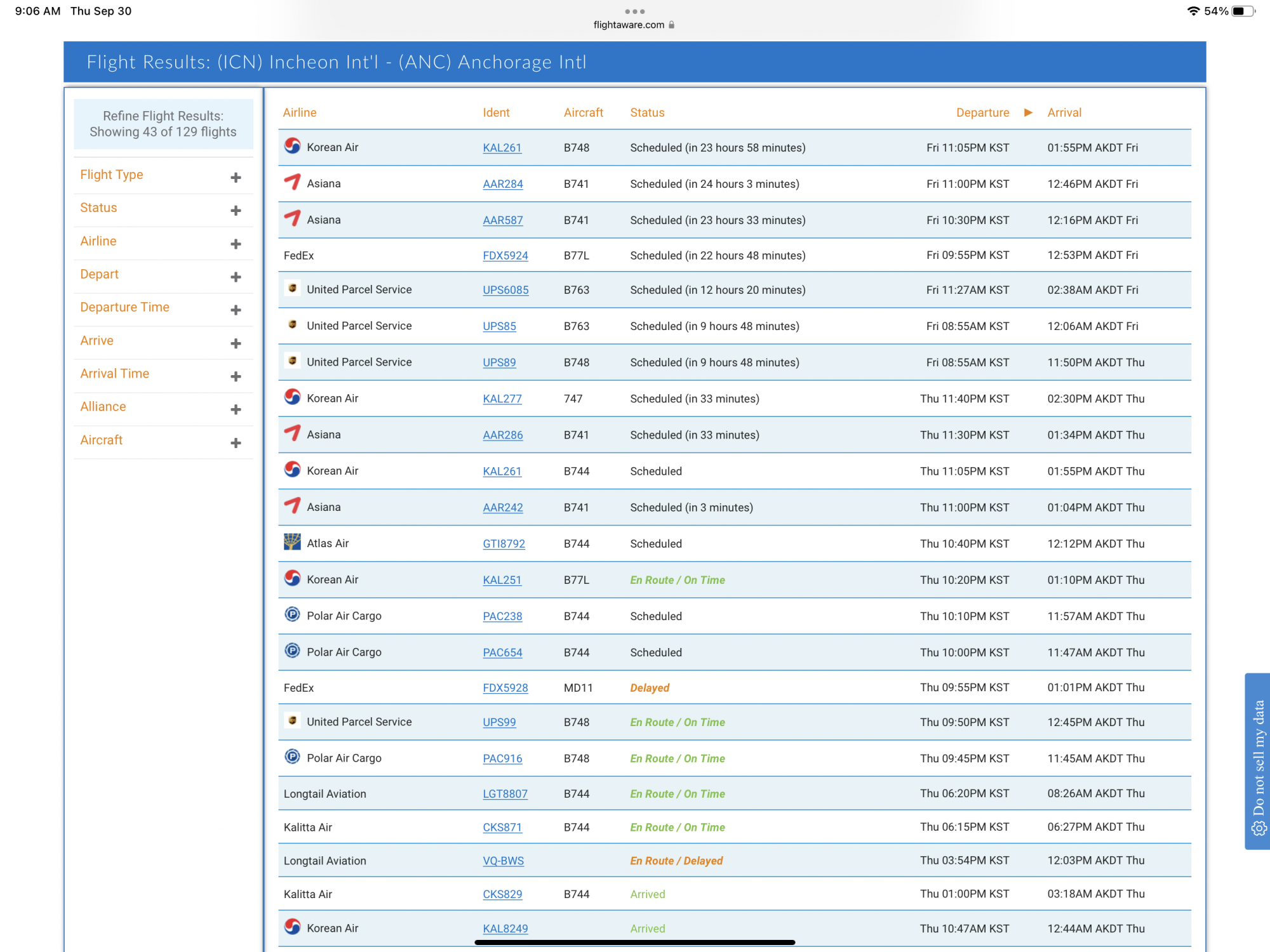Click 'Arrived' status for CKS829

pos(648,894)
